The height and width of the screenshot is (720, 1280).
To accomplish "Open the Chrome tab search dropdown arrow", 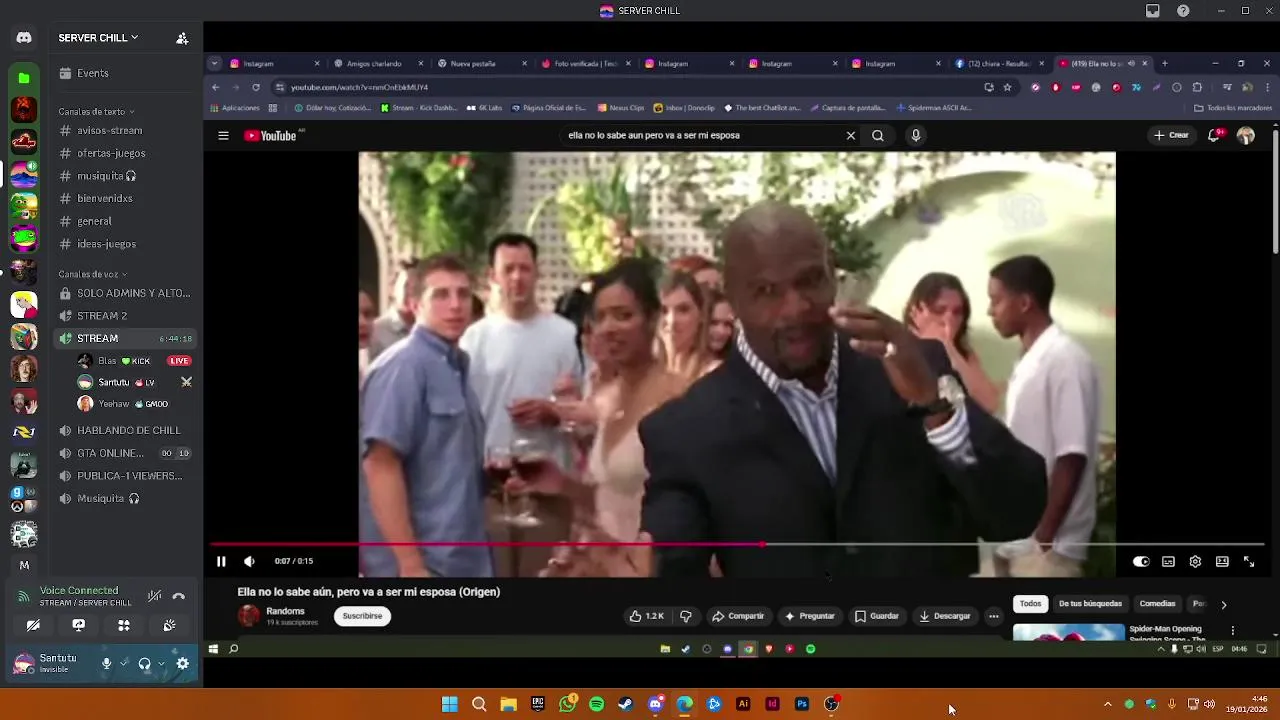I will 214,63.
